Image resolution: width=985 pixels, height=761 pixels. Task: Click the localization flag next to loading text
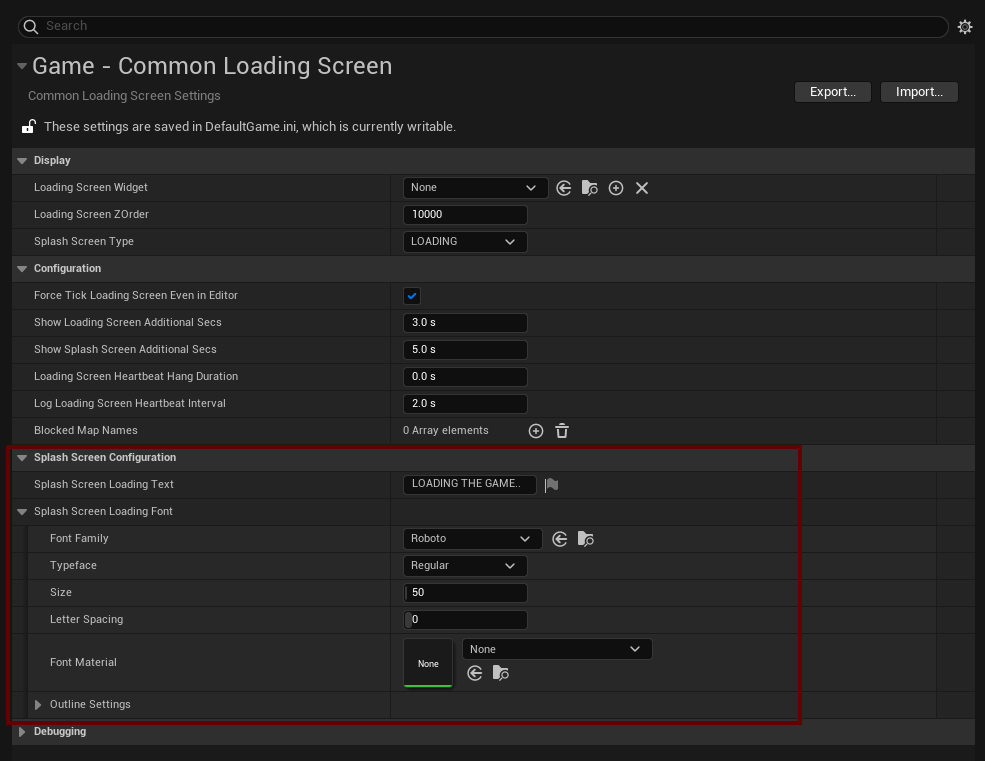pos(551,485)
